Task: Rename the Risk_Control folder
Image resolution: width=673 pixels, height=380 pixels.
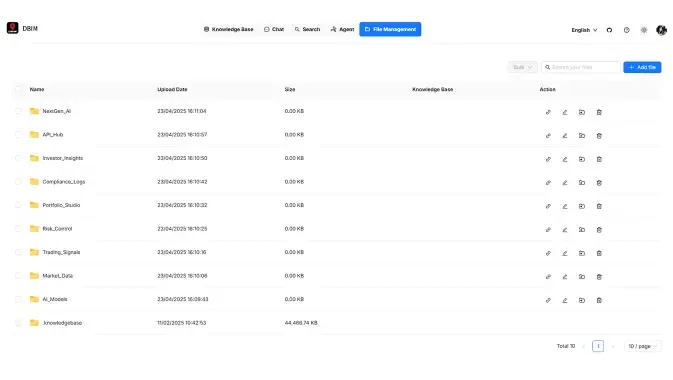Action: click(565, 230)
